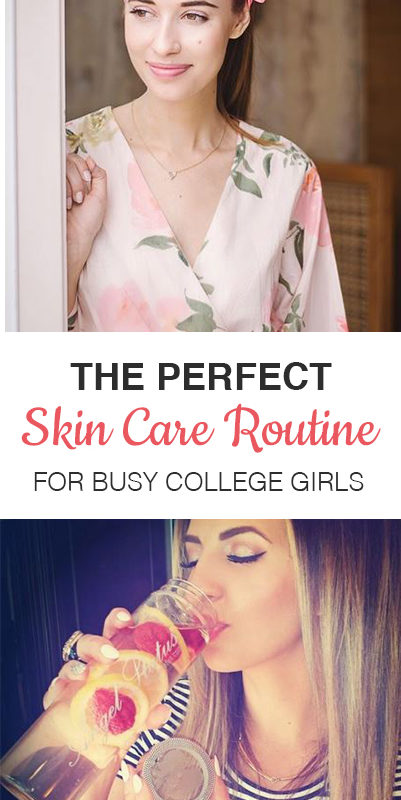Image resolution: width=401 pixels, height=800 pixels.
Task: Open the bottom photo of woman drinking
Action: [200, 660]
